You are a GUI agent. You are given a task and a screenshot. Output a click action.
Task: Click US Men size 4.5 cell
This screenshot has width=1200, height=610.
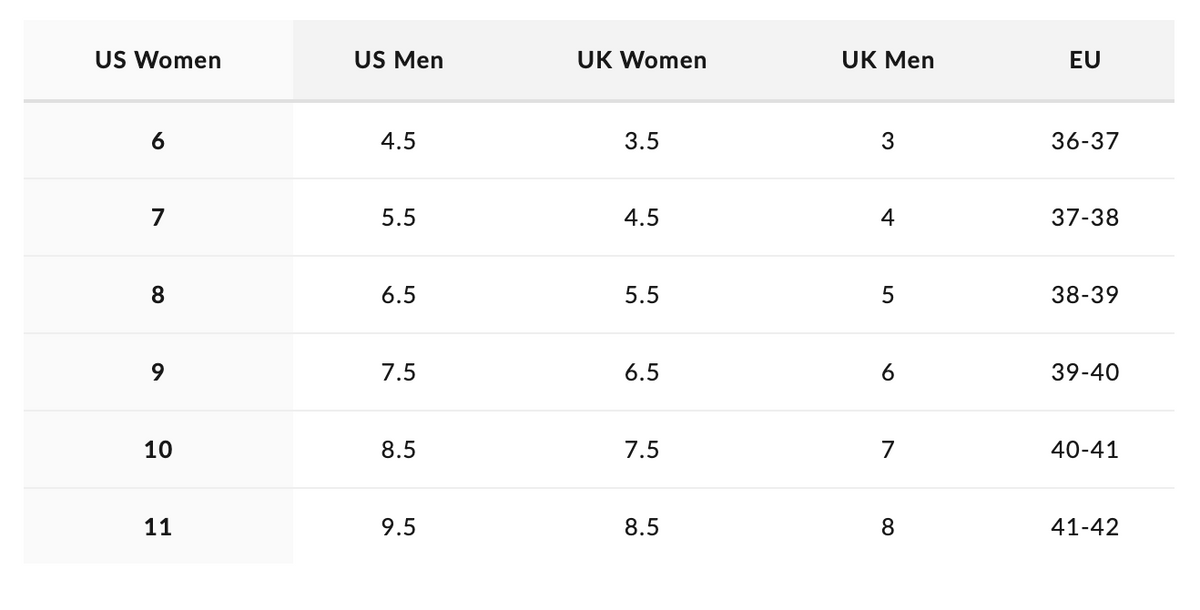pyautogui.click(x=399, y=141)
